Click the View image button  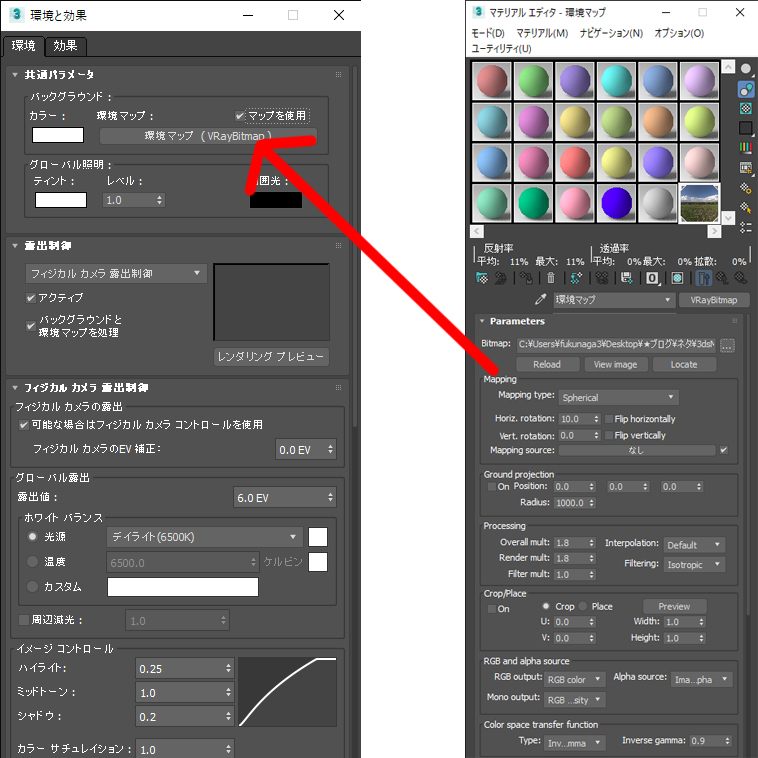(x=615, y=364)
